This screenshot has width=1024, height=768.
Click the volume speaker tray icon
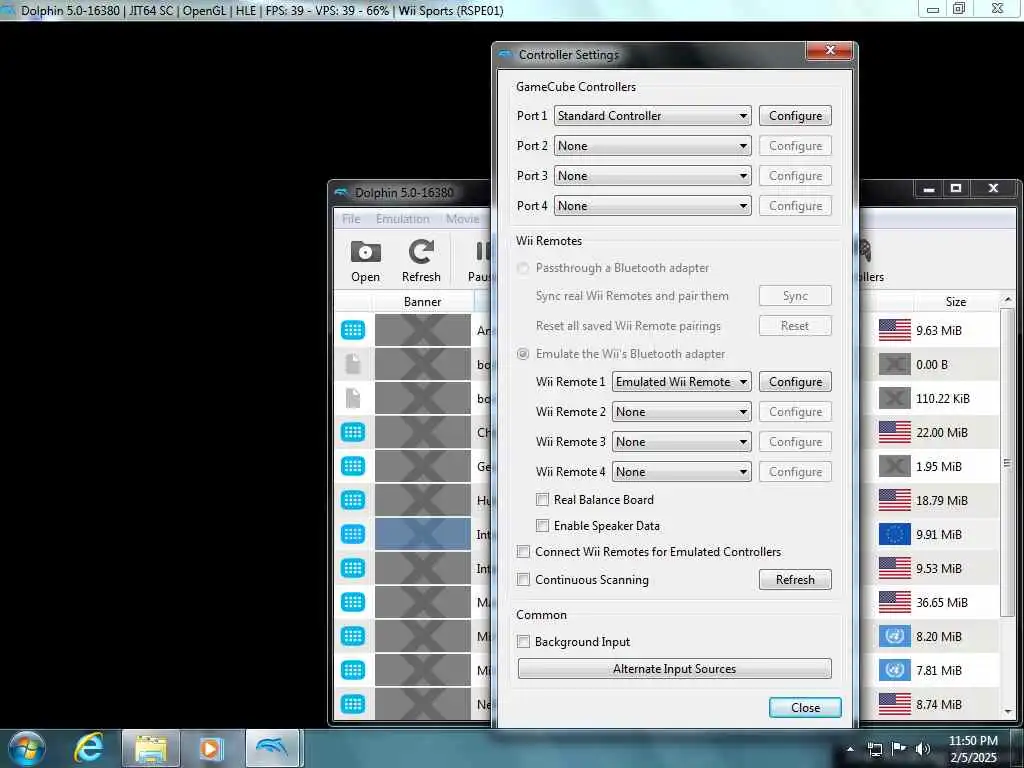[x=923, y=749]
